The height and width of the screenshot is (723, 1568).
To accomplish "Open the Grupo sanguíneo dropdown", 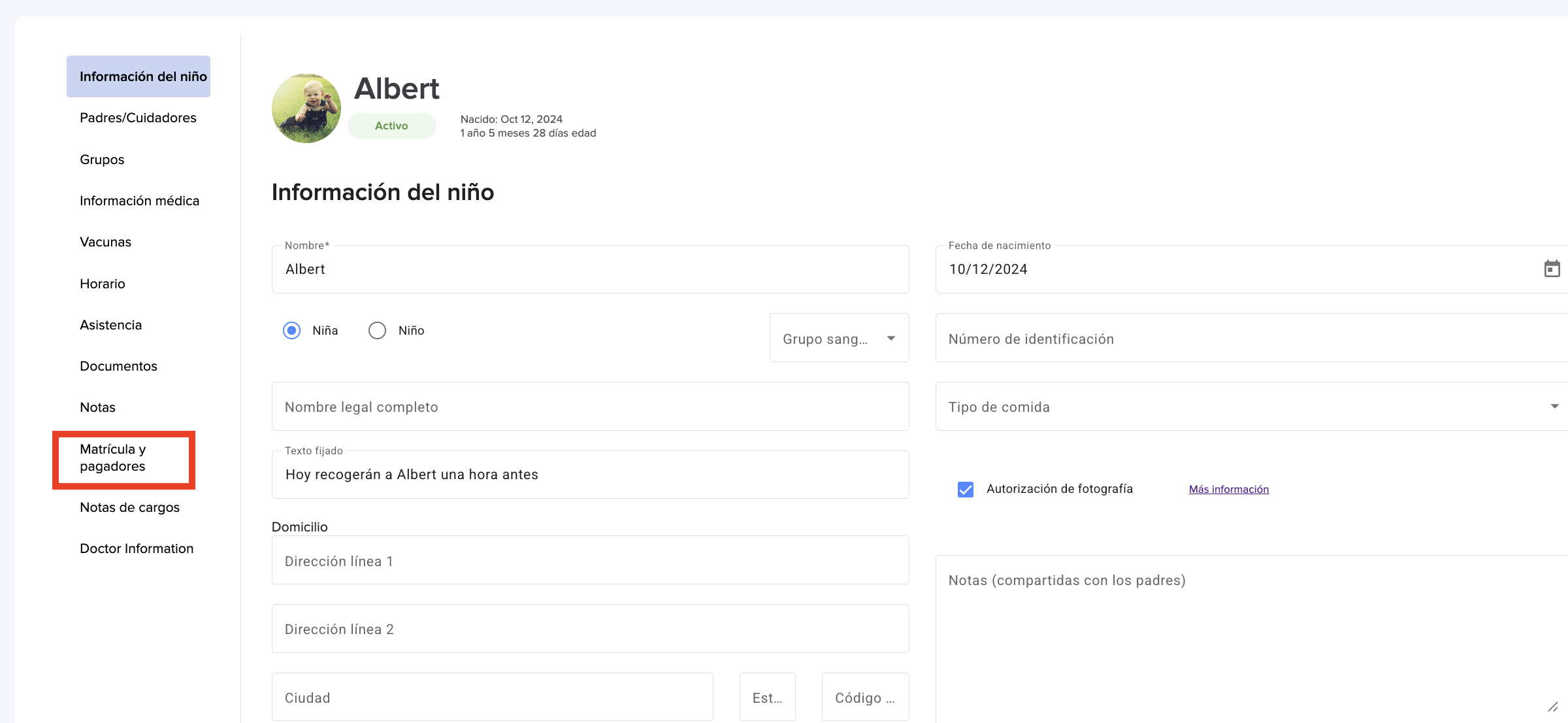I will point(839,338).
